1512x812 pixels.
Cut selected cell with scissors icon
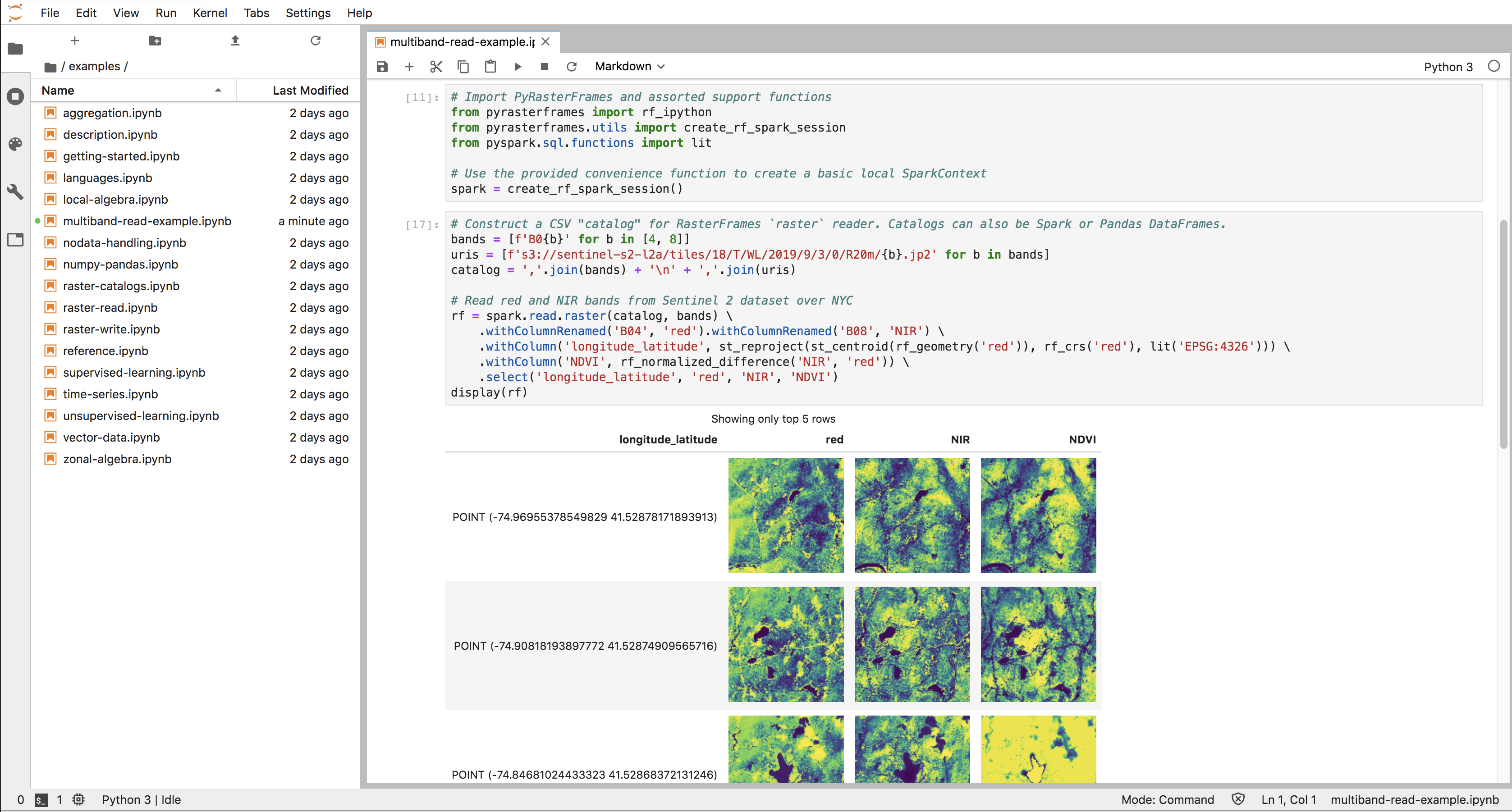435,66
